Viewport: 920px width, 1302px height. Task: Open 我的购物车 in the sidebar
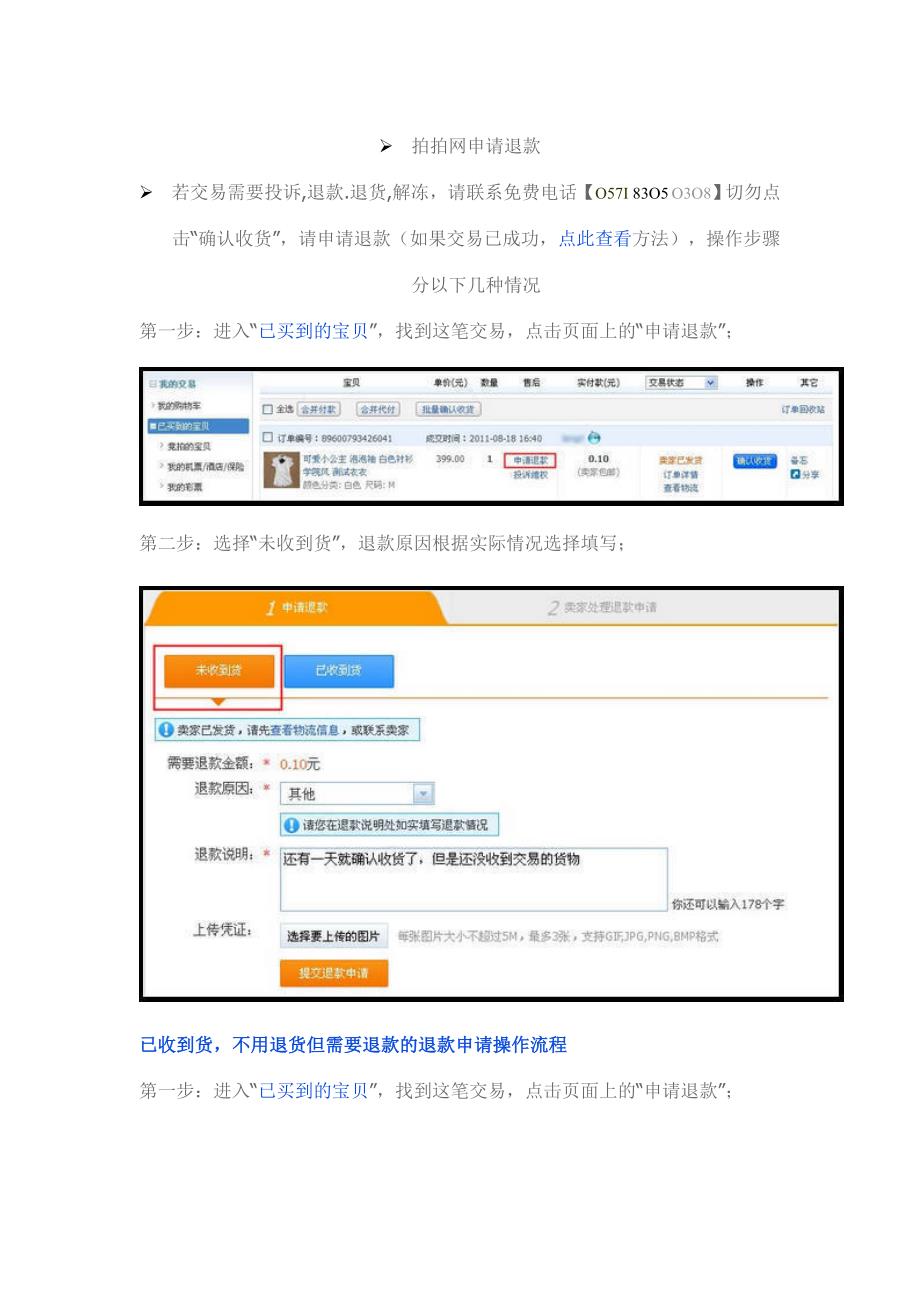pyautogui.click(x=183, y=406)
